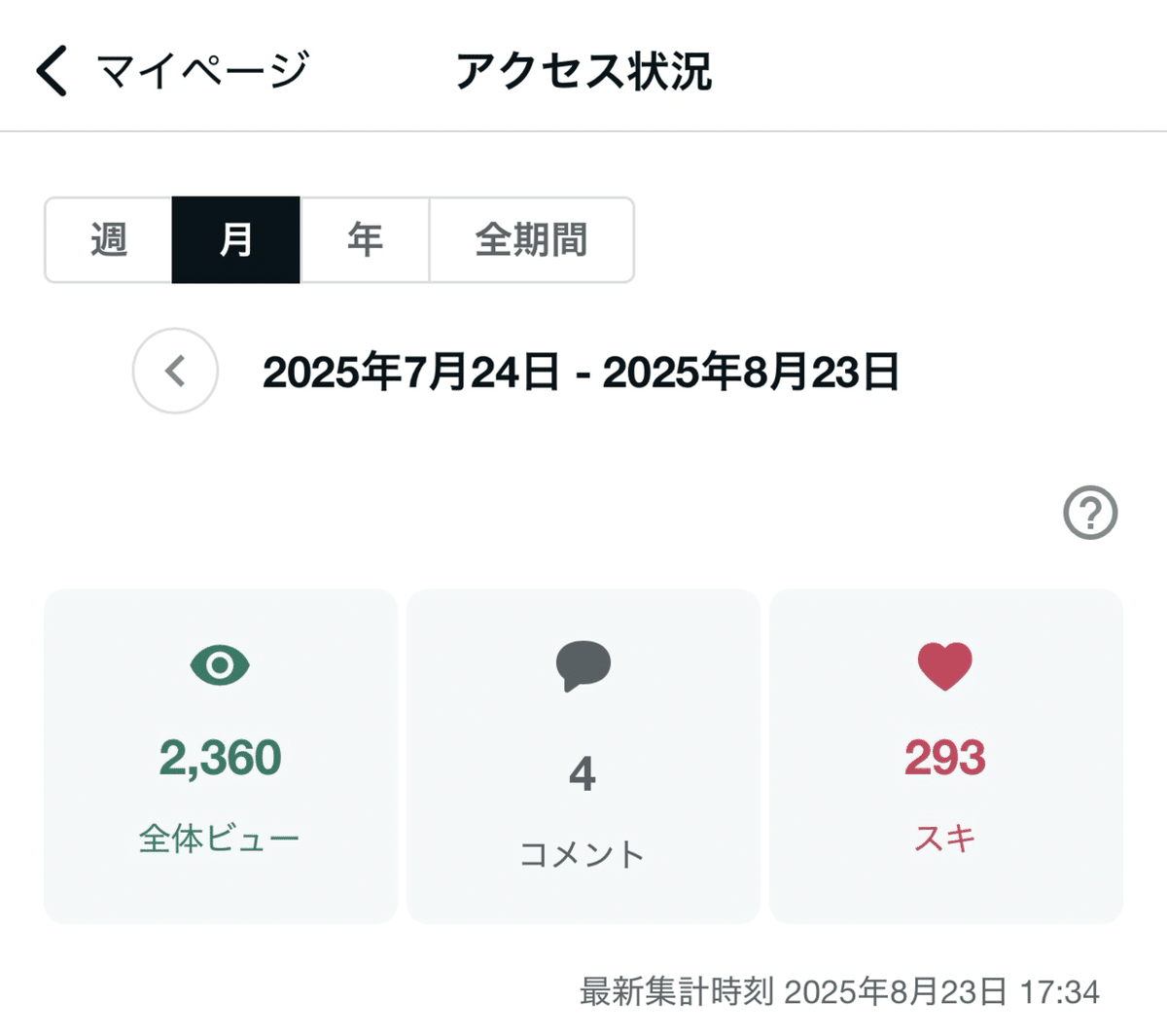The height and width of the screenshot is (1036, 1167).
Task: Click the スキ label
Action: pyautogui.click(x=944, y=839)
